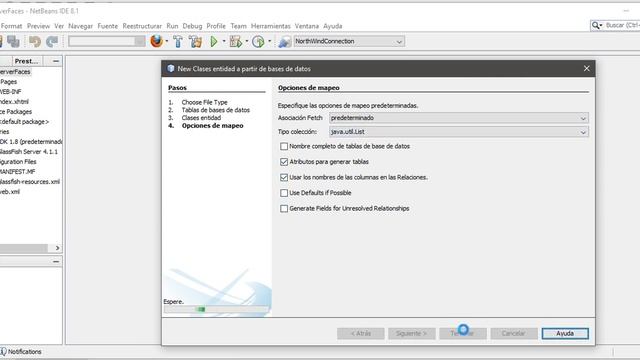Open the Format menu
The image size is (640, 360).
pos(11,26)
